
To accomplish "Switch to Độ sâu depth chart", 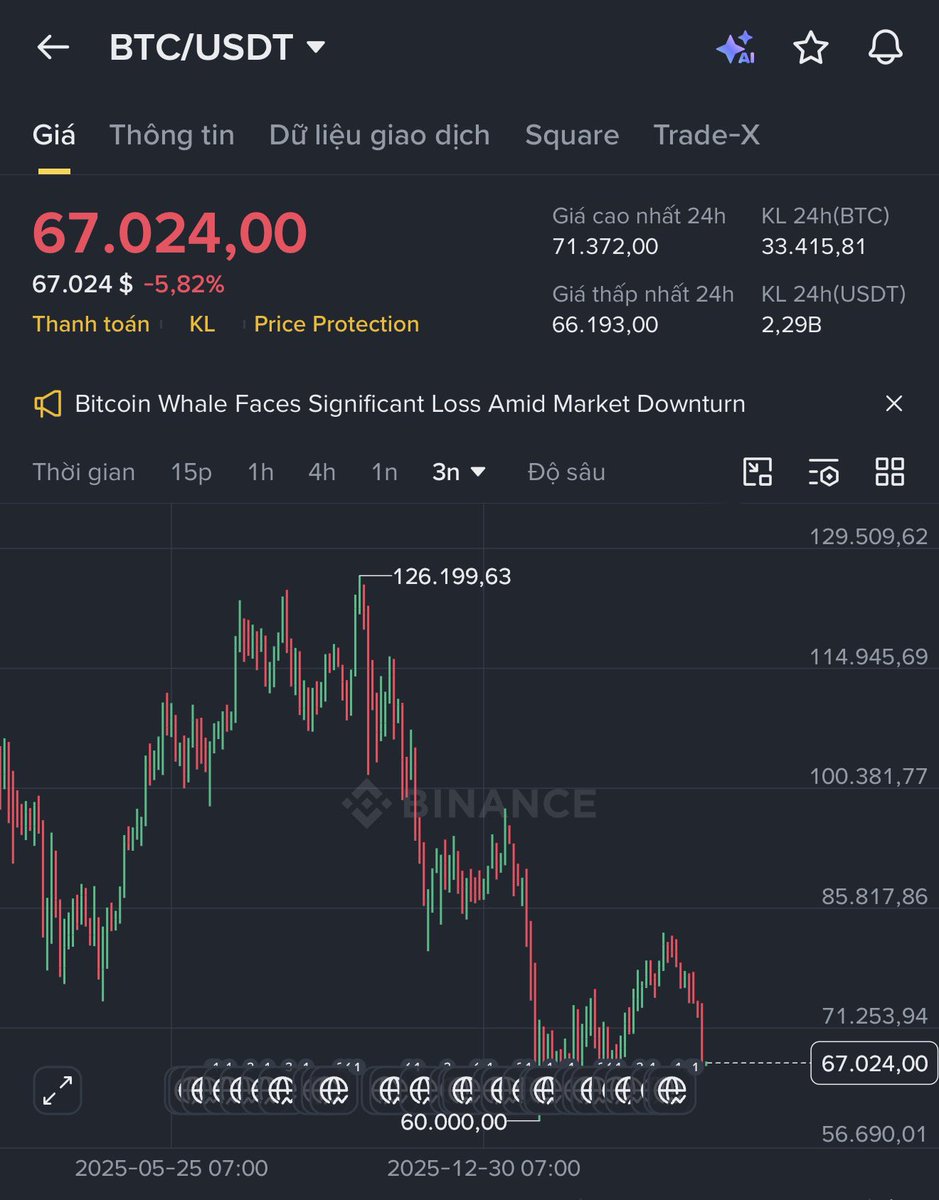I will (x=567, y=472).
